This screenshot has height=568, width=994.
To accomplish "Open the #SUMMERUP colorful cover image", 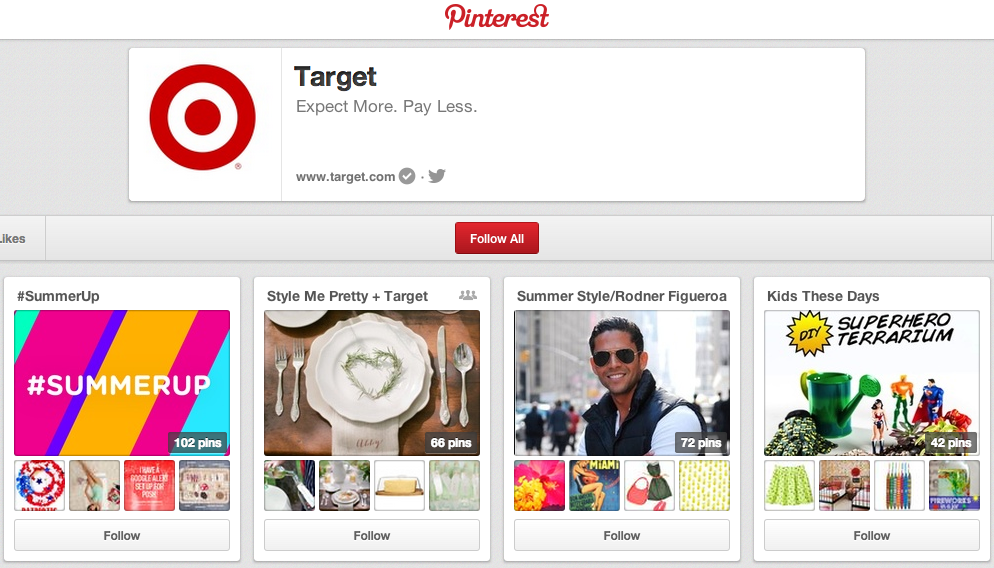I will (122, 383).
